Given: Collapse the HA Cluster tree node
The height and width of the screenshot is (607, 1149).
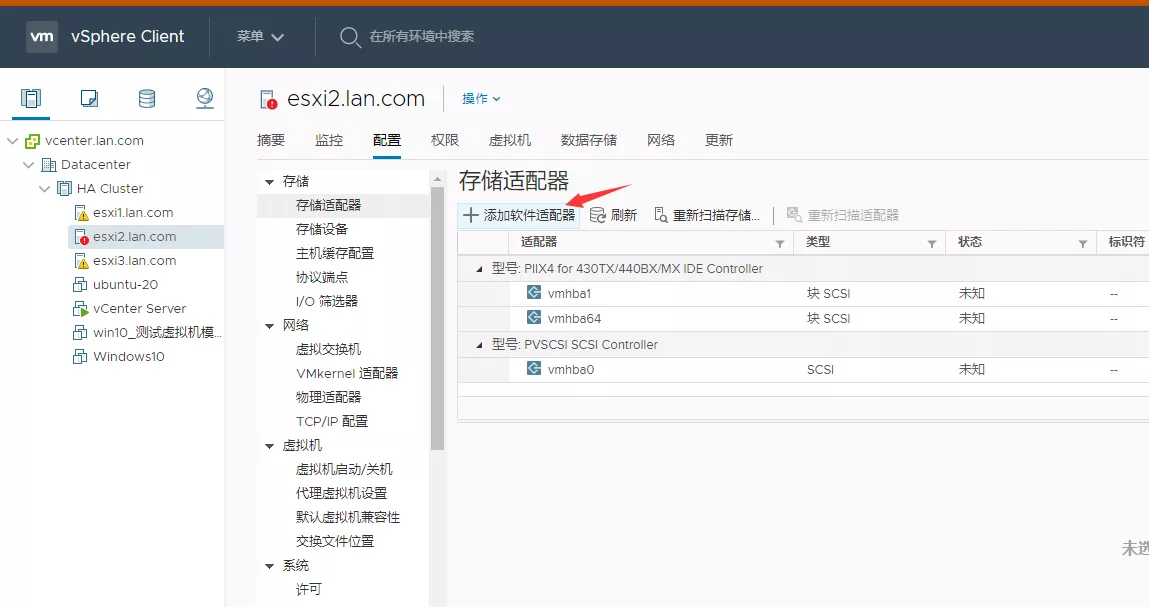Looking at the screenshot, I should [x=45, y=188].
